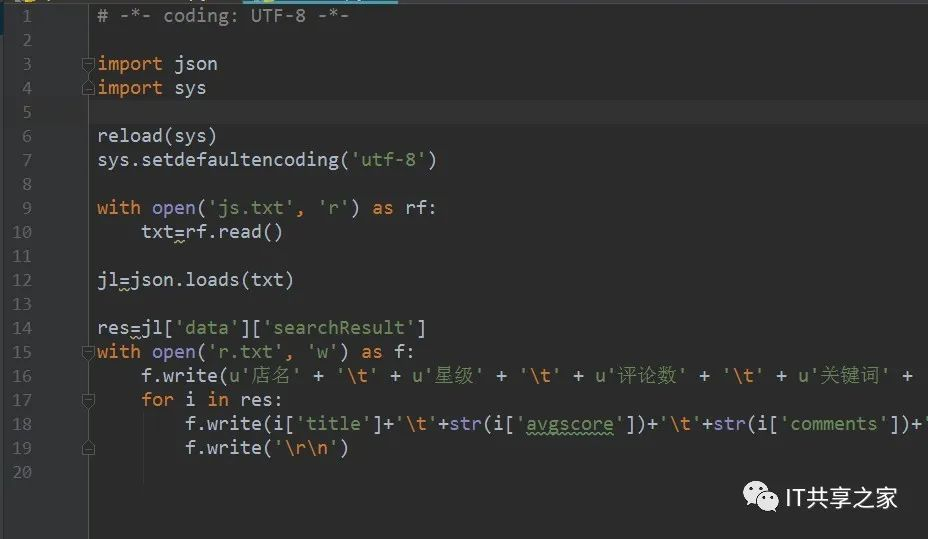The image size is (928, 539).
Task: Click the u'评论数' string on line 16
Action: [641, 376]
